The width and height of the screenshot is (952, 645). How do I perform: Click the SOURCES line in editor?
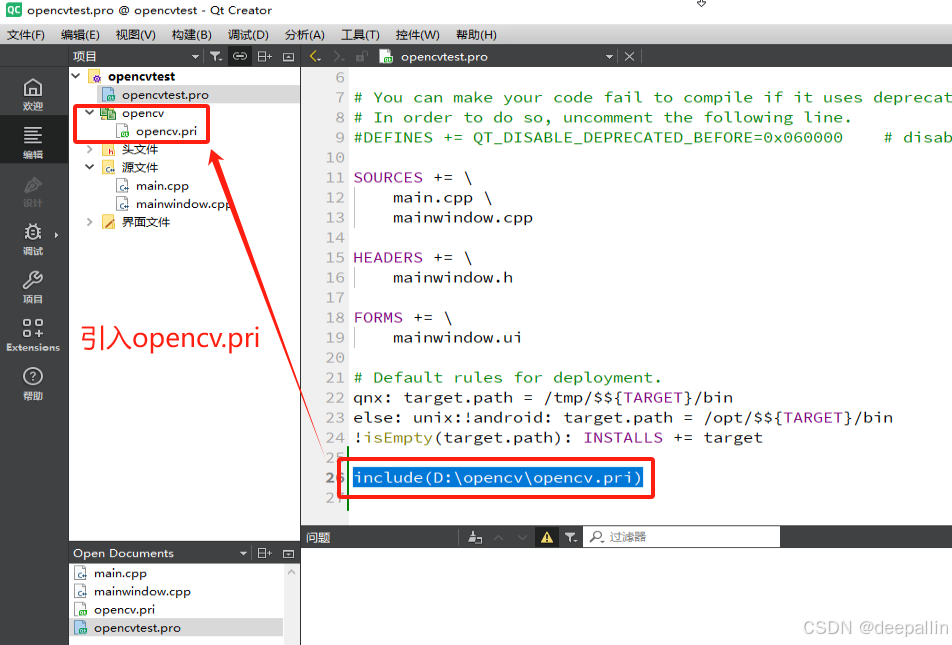click(x=413, y=177)
